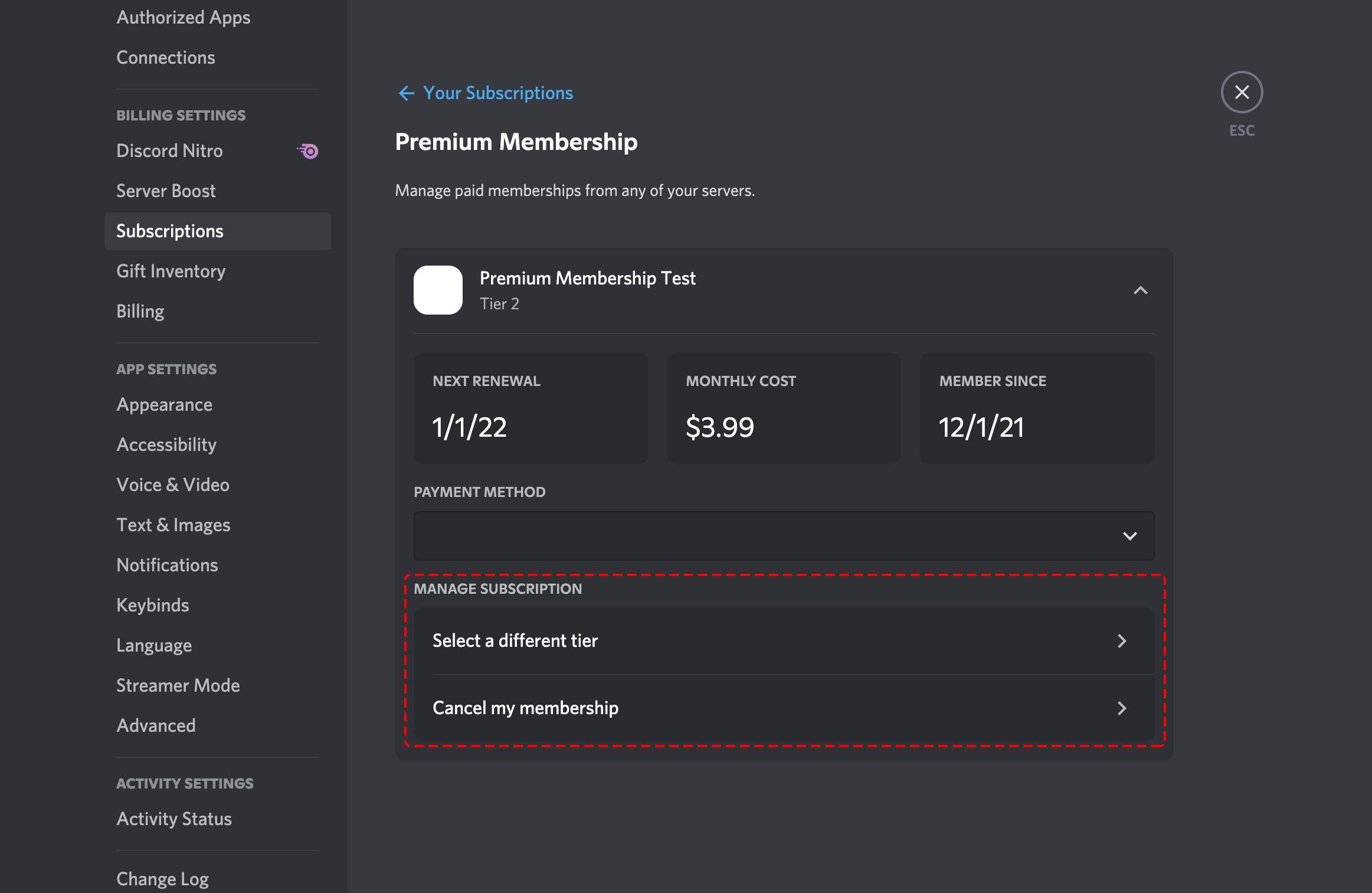
Task: Click the chevron on Select a different tier
Action: coord(1122,641)
